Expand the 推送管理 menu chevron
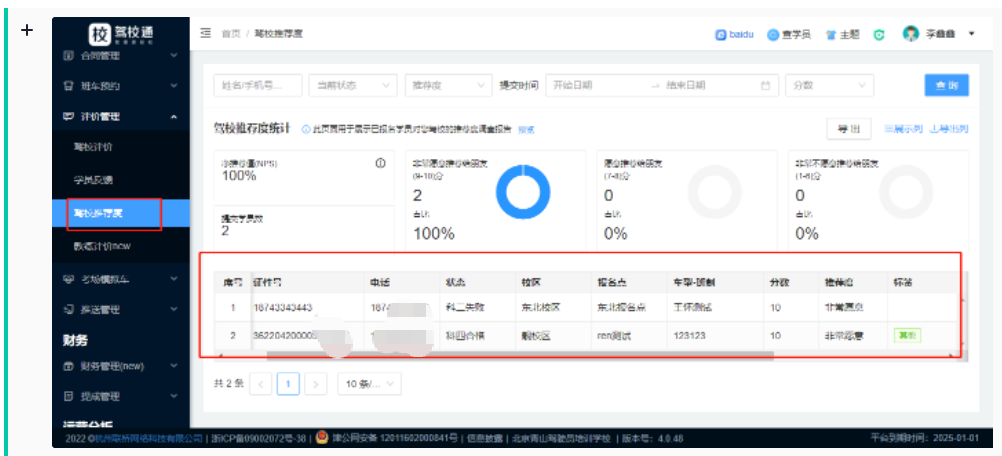This screenshot has height=456, width=1002. pos(174,310)
